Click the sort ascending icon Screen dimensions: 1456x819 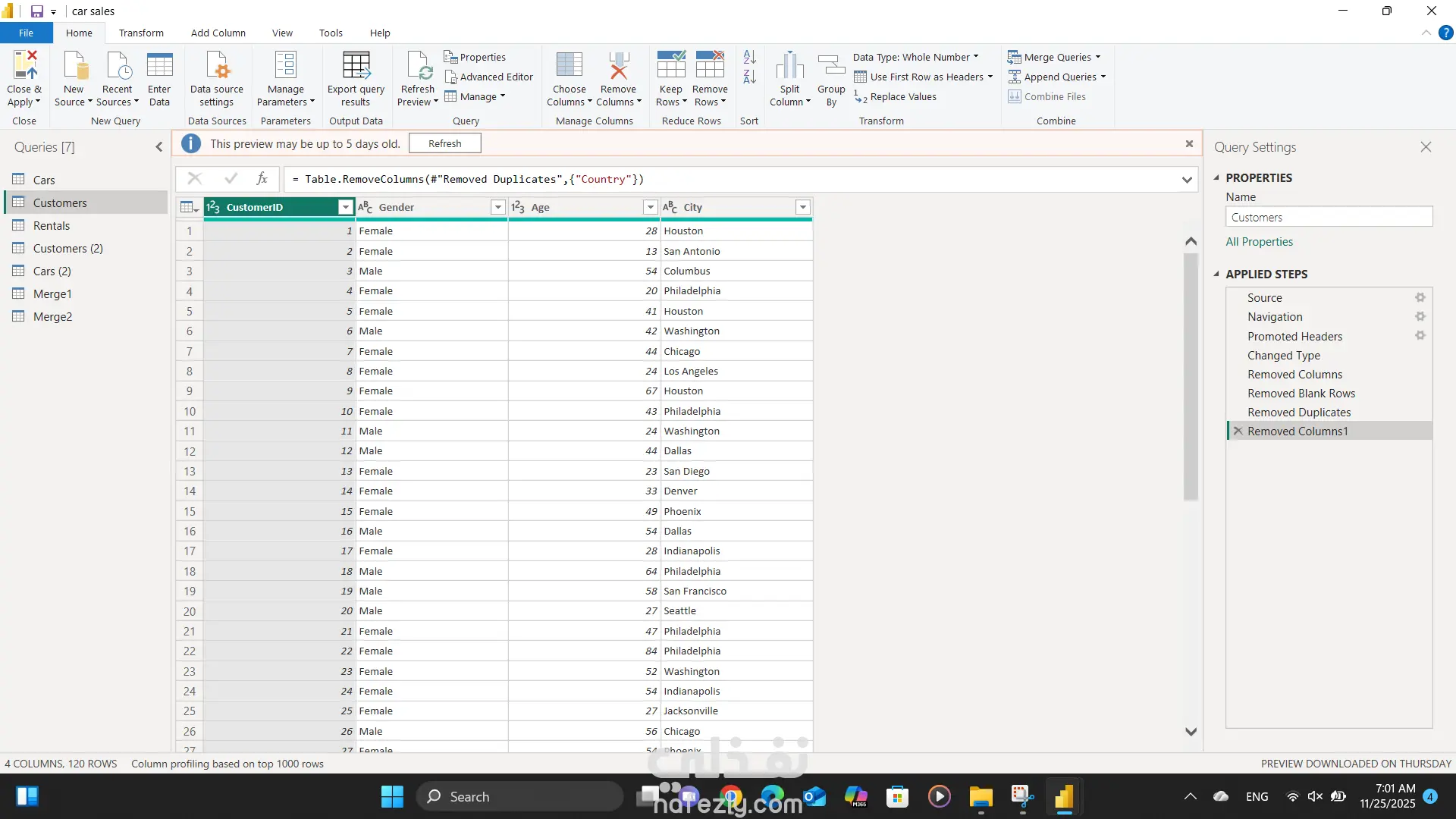[749, 58]
